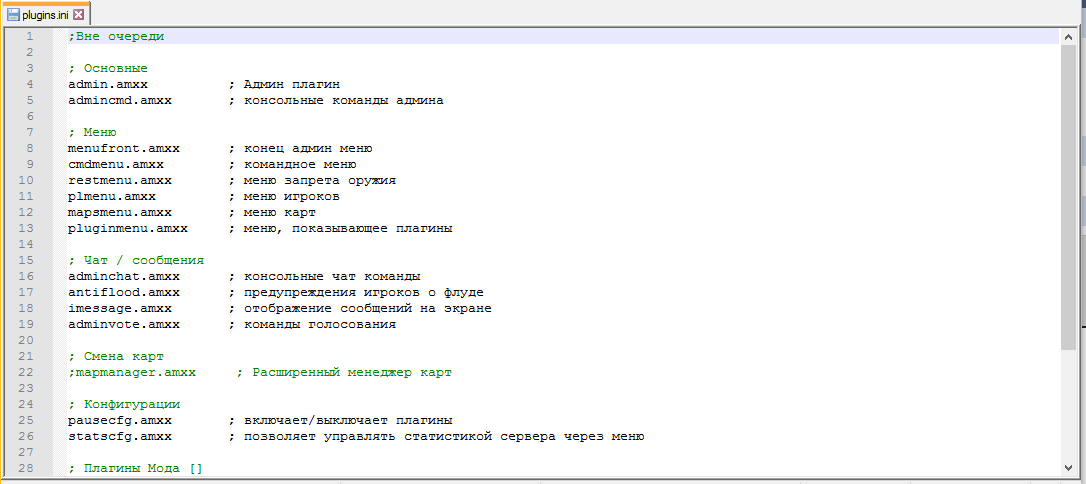The width and height of the screenshot is (1086, 484).
Task: Click the text 'adminvote.amxx'
Action: [x=124, y=324]
